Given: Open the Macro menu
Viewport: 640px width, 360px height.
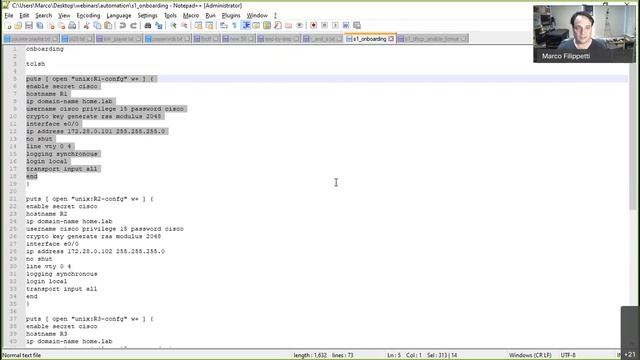Looking at the screenshot, I should (191, 16).
